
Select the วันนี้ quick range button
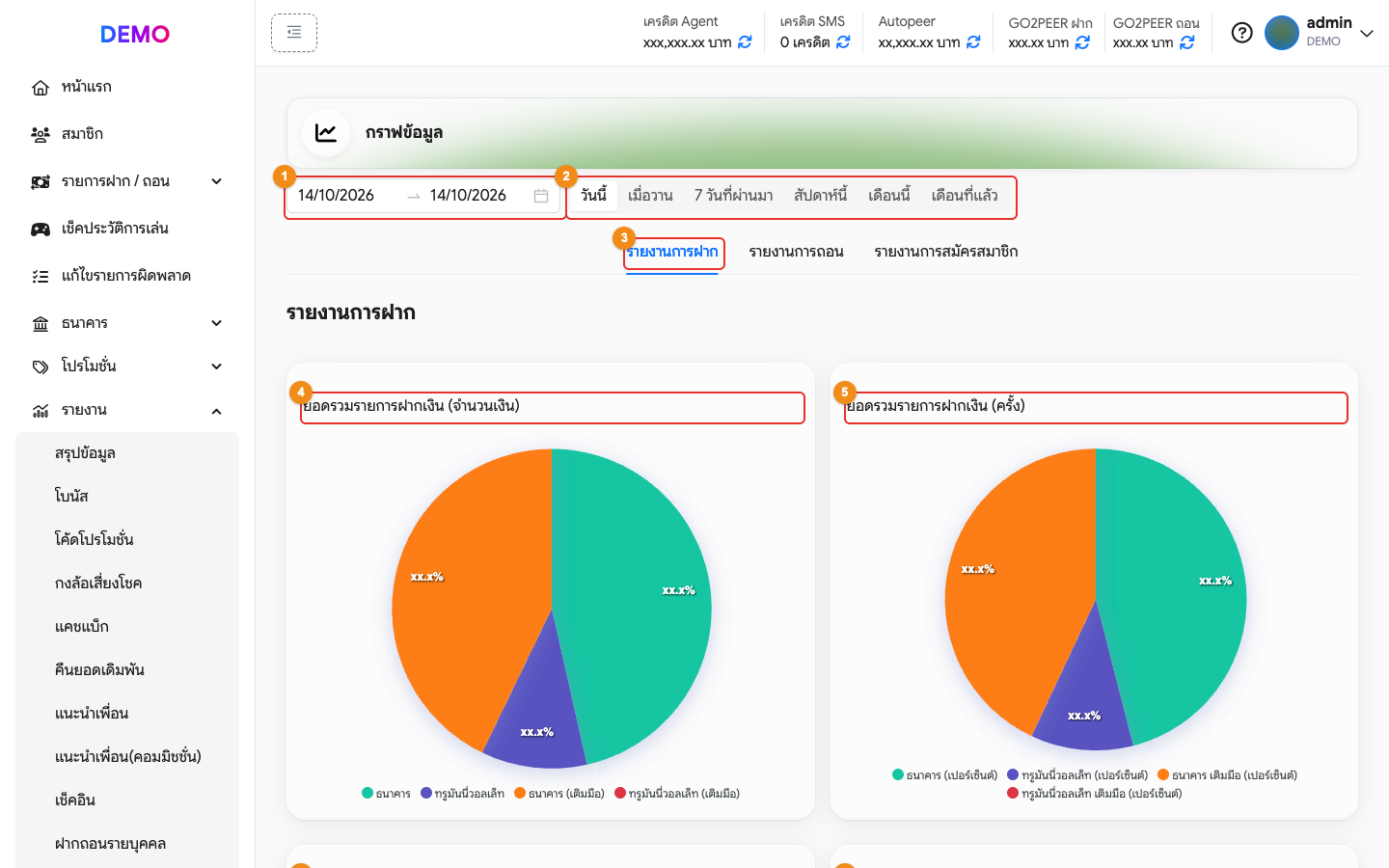594,196
